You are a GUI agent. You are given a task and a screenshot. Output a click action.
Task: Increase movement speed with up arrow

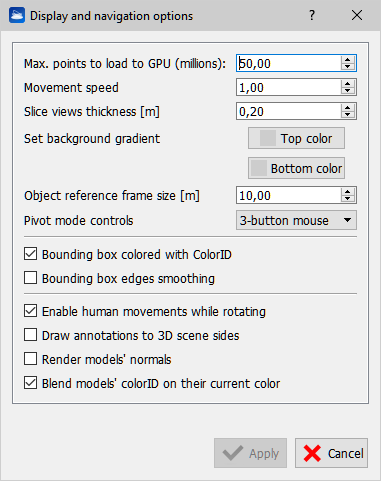click(348, 84)
